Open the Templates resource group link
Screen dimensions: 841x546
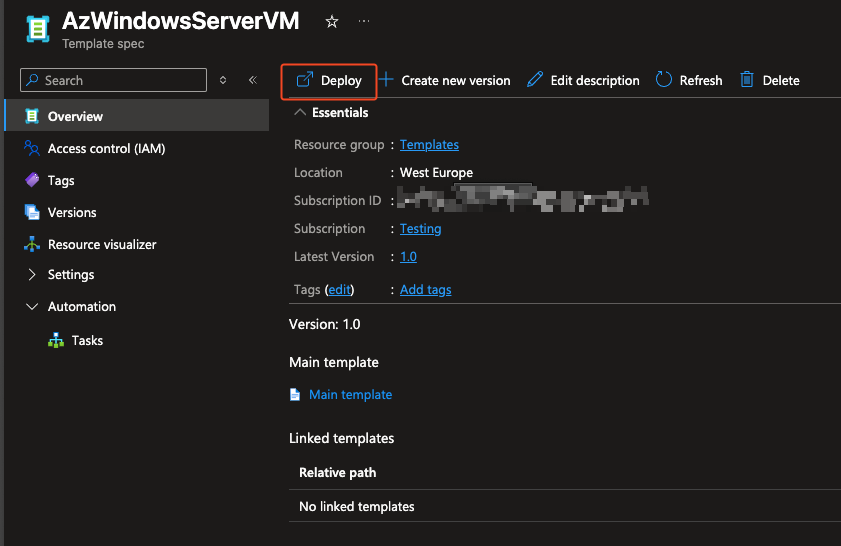[429, 145]
